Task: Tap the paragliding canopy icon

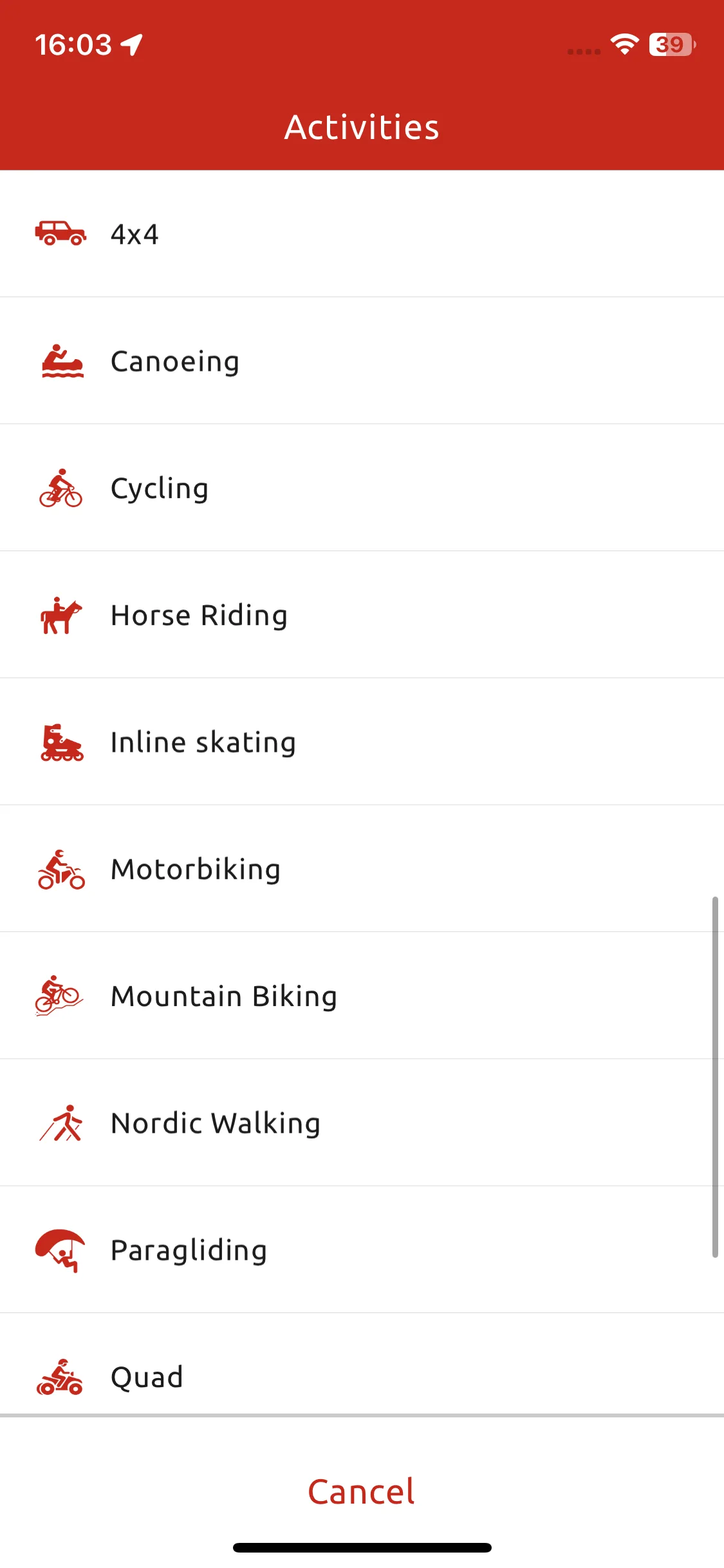Action: [60, 1250]
